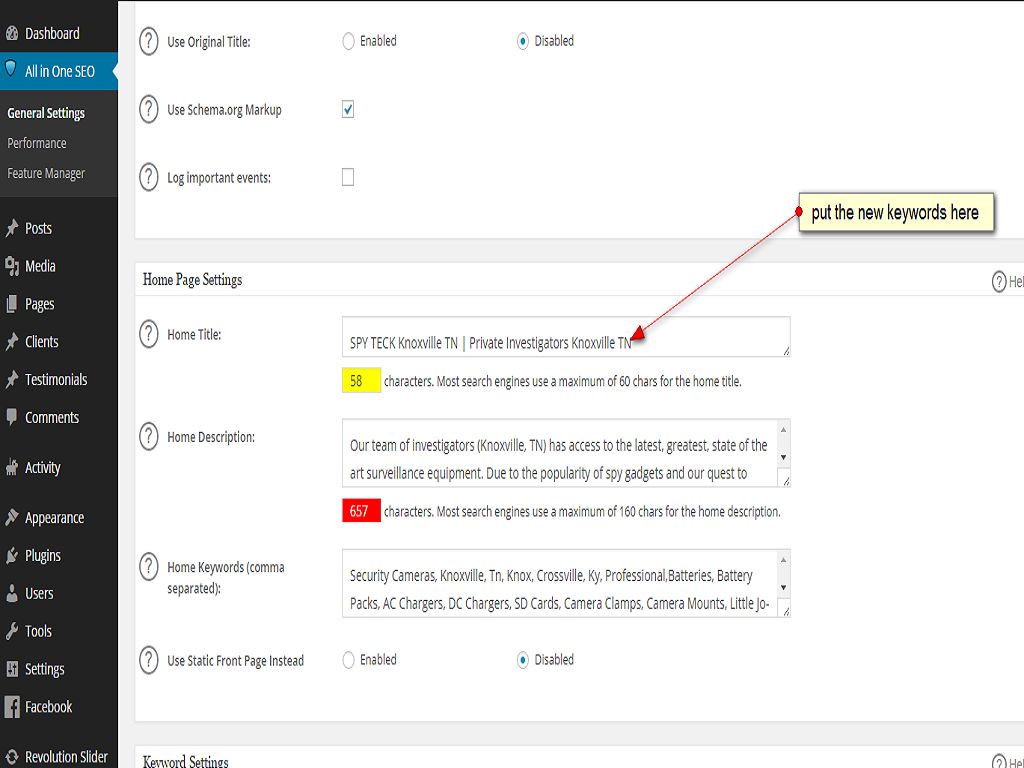Go to Revolution Slider label
The image size is (1024, 768).
click(x=66, y=757)
